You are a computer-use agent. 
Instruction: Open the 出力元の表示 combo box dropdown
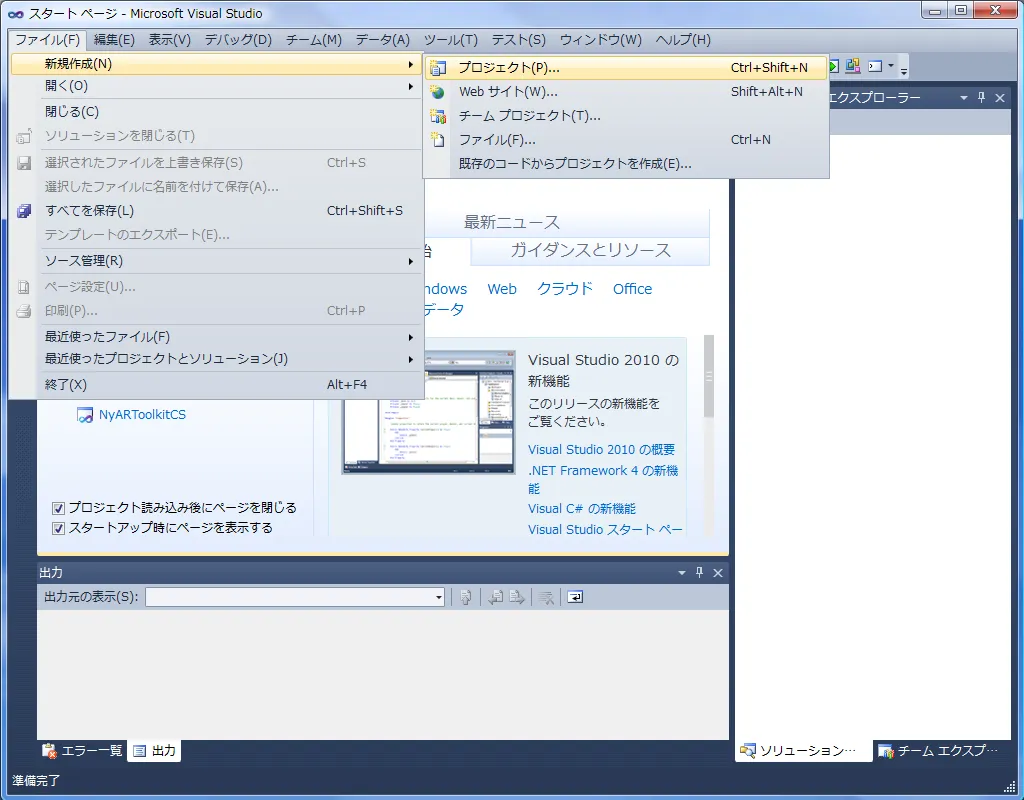coord(439,597)
